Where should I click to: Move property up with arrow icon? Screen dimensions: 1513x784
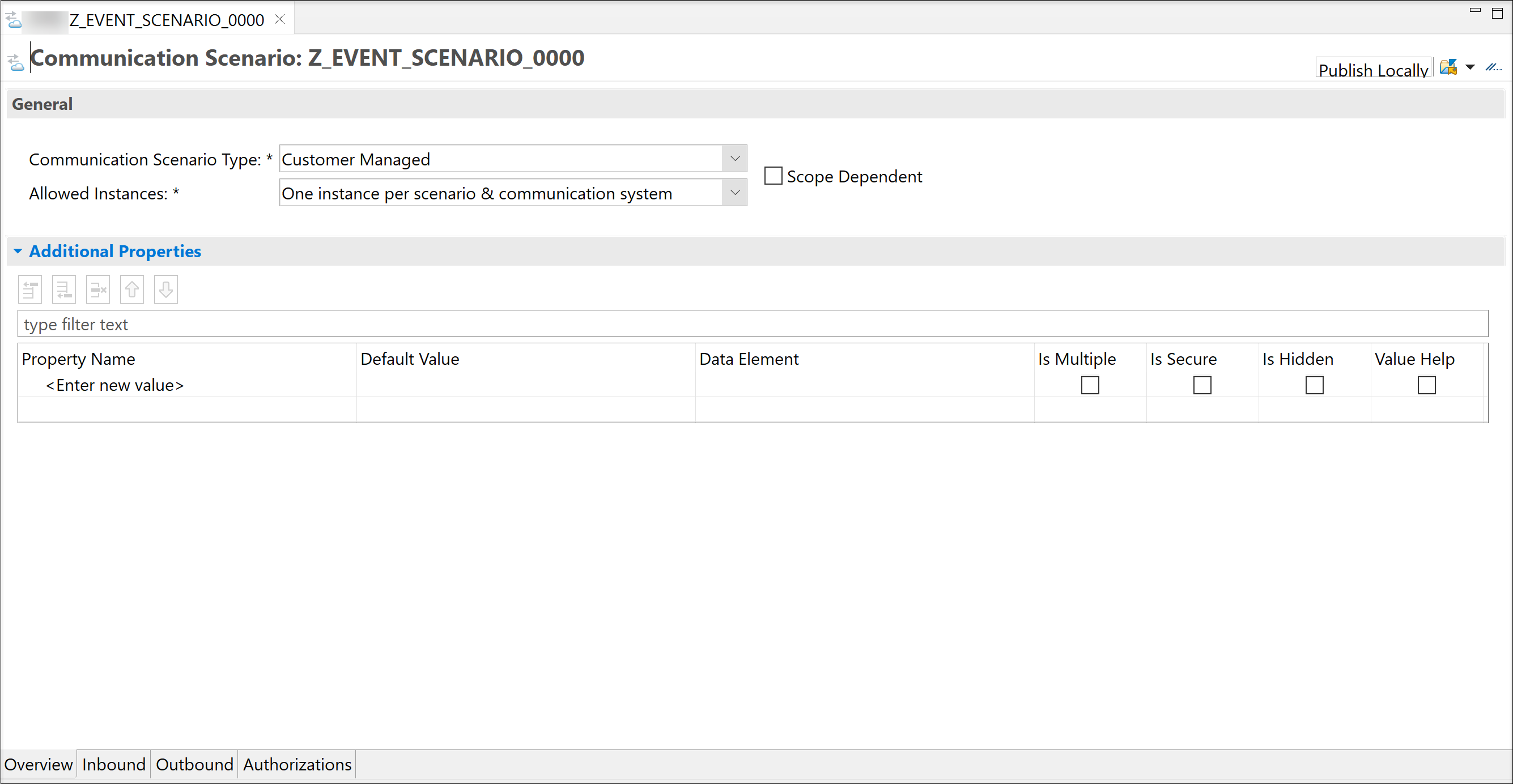point(132,289)
